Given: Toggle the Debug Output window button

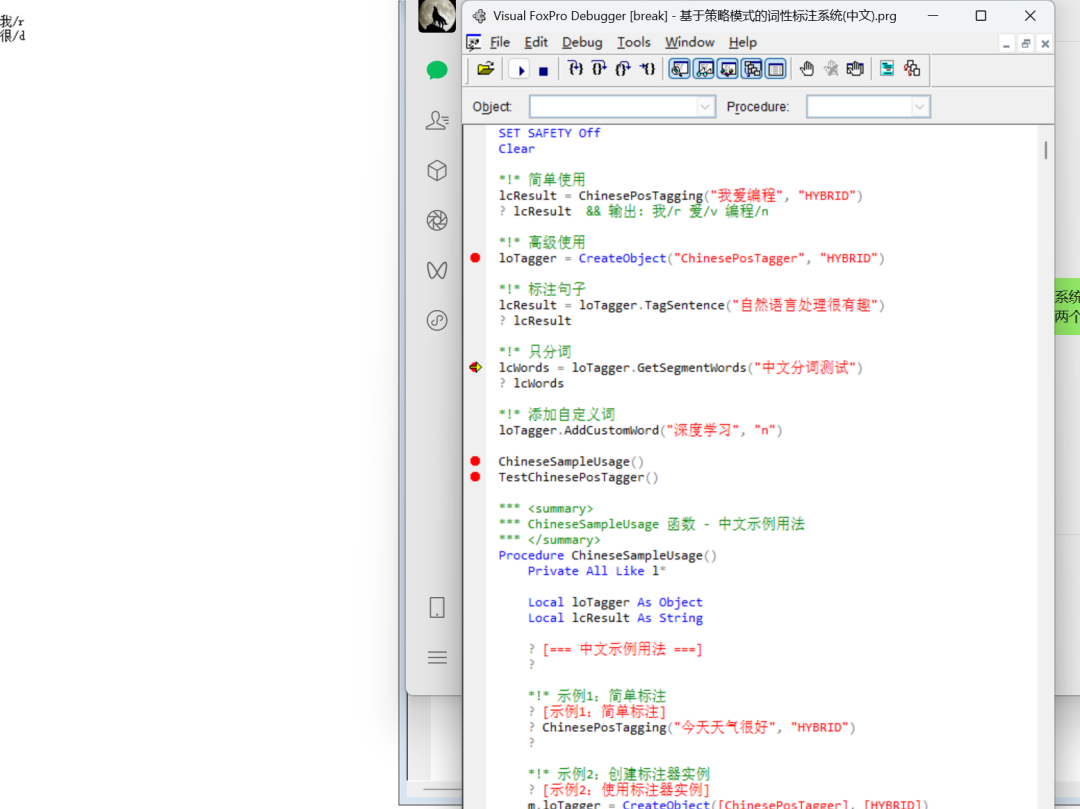Looking at the screenshot, I should [x=776, y=69].
